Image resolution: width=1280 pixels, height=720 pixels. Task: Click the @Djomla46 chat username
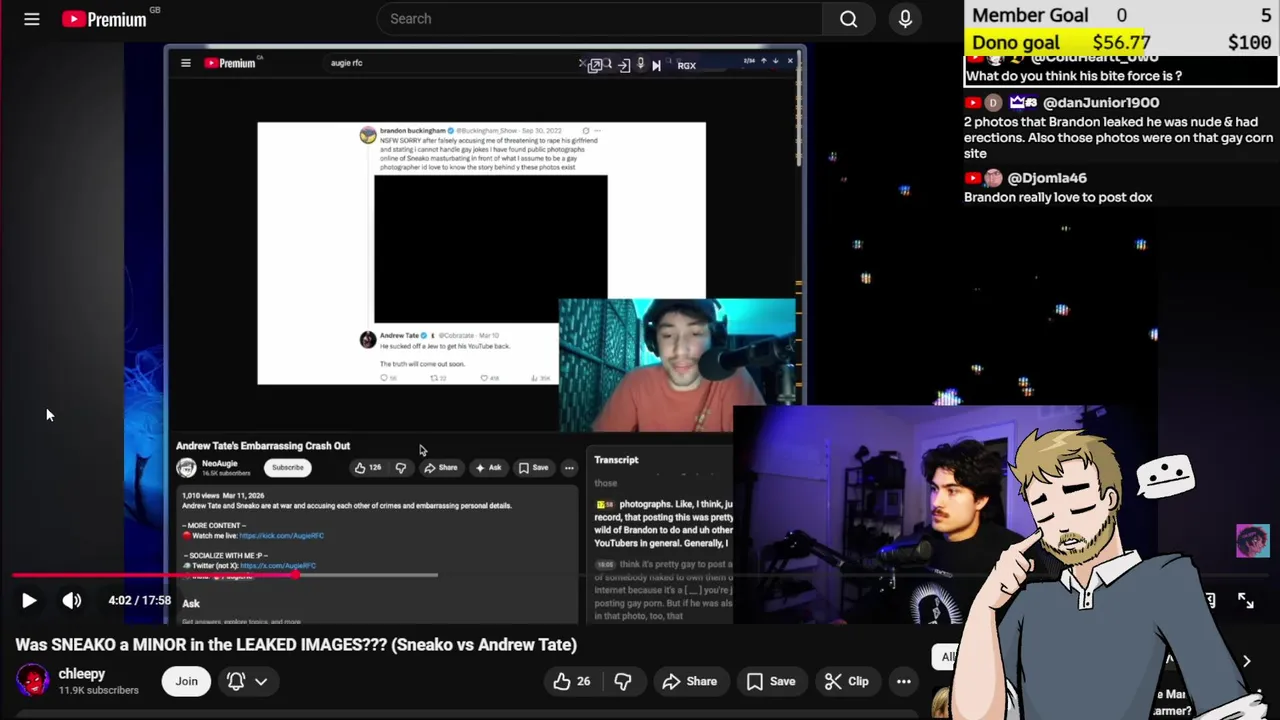click(1047, 178)
